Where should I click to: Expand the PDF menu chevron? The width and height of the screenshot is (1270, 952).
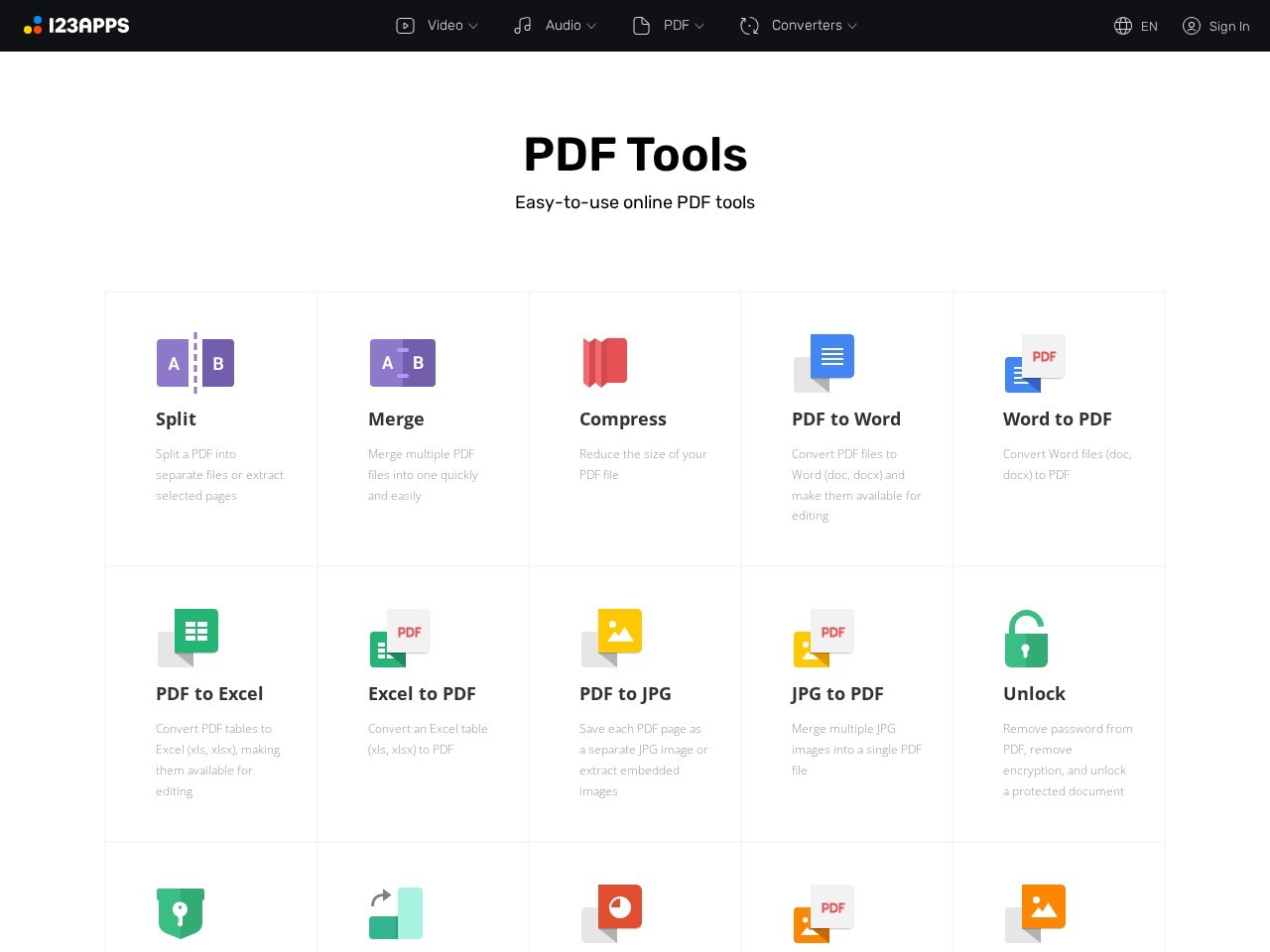click(x=699, y=26)
